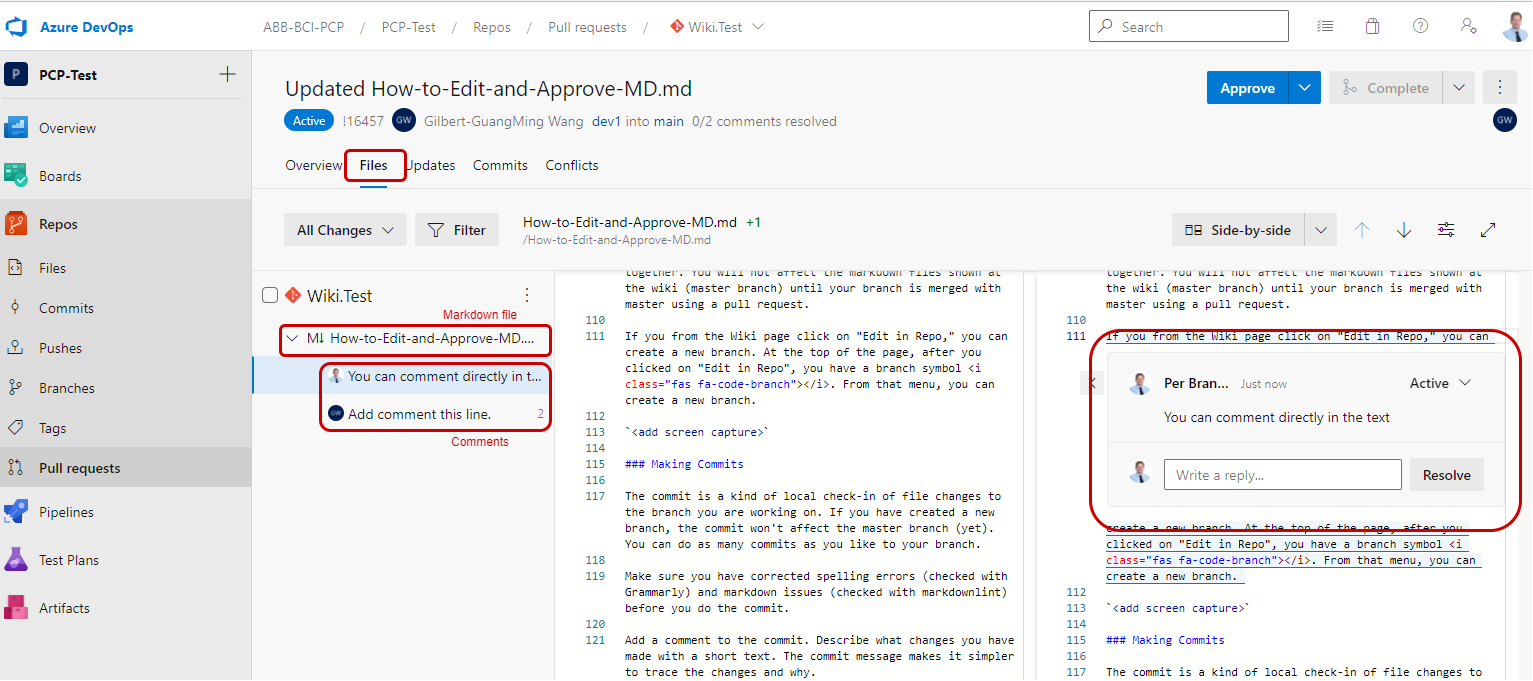This screenshot has width=1533, height=681.
Task: Open PCP-Test project home in sidebar
Action: (x=68, y=75)
